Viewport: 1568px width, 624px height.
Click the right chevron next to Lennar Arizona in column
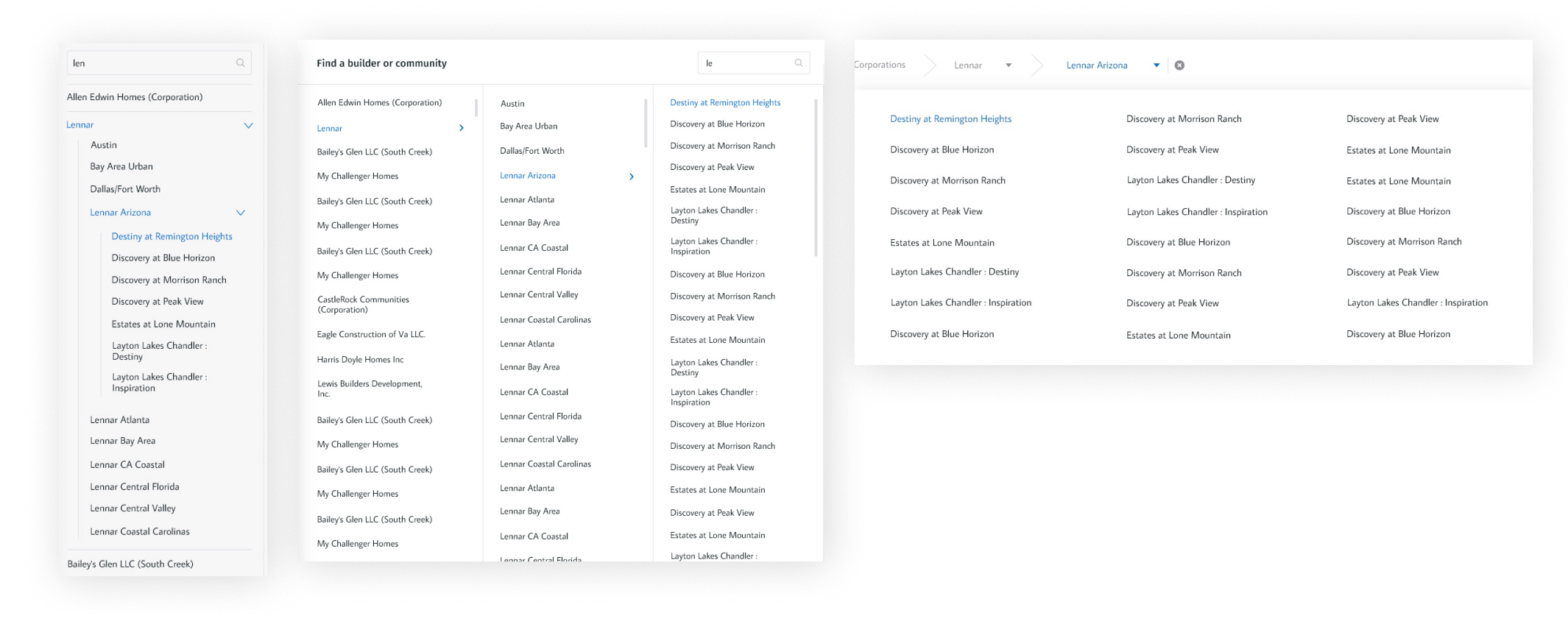pyautogui.click(x=632, y=177)
